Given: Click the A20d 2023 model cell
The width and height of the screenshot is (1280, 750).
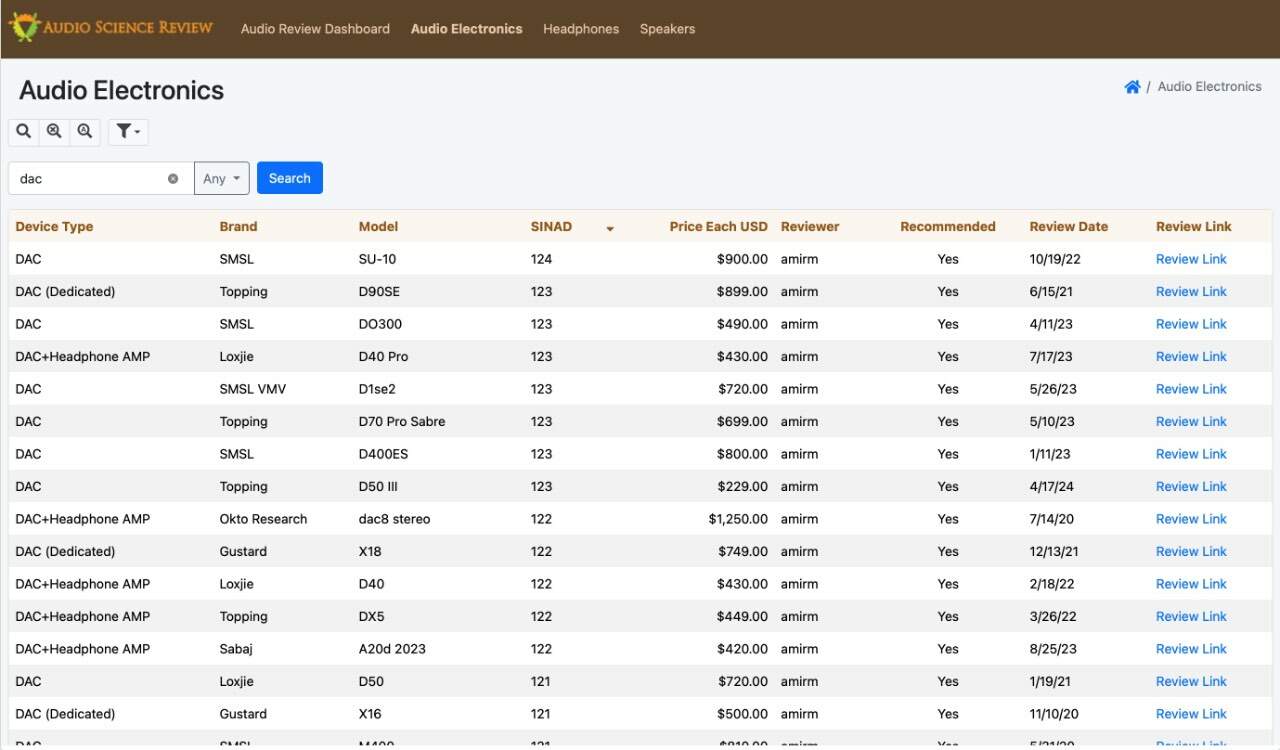Looking at the screenshot, I should [x=392, y=649].
